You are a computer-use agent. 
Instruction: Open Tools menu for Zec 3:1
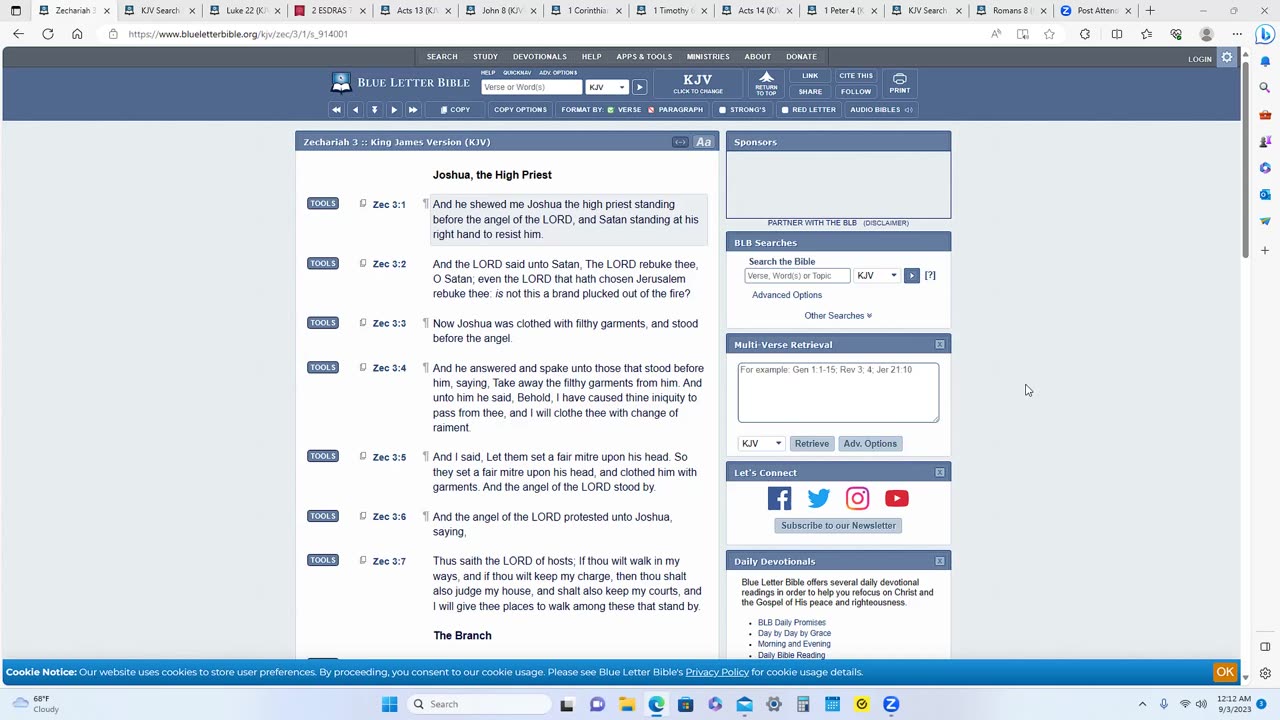pos(322,204)
